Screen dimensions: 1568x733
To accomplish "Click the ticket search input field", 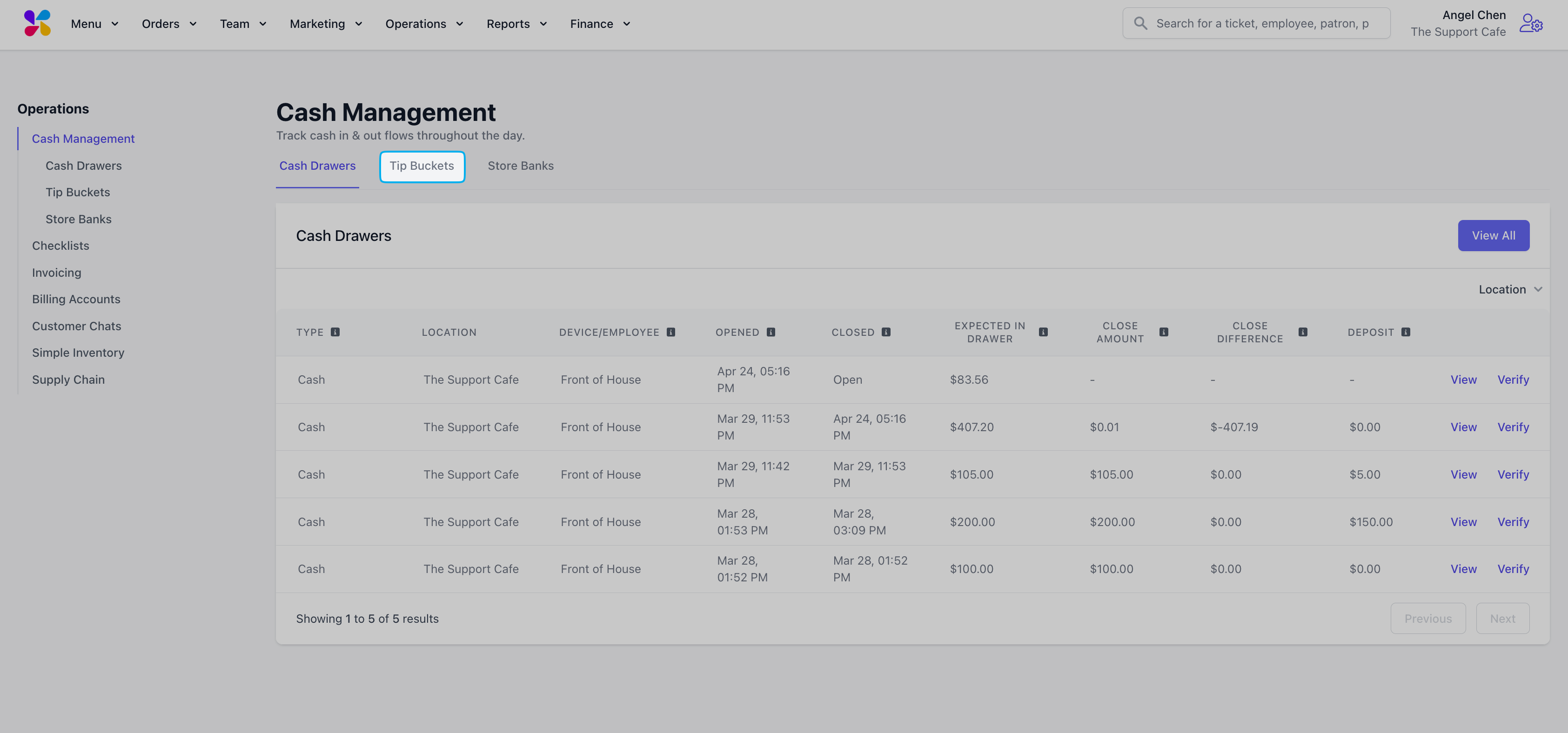I will coord(1262,23).
